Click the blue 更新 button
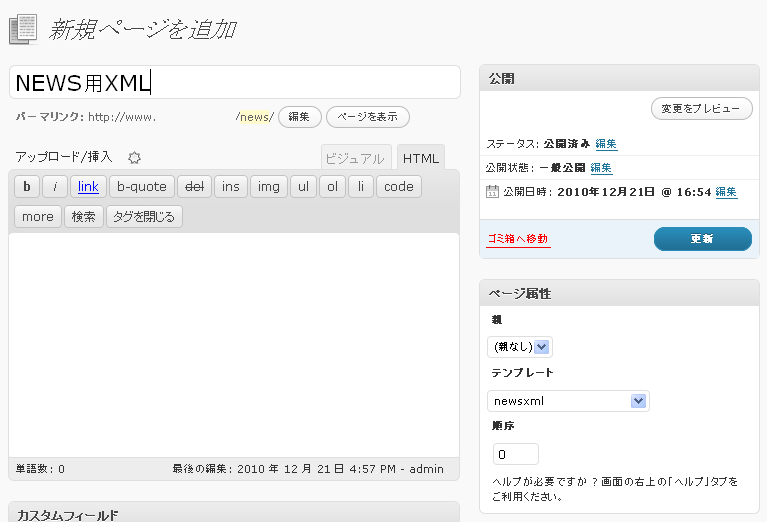 pyautogui.click(x=702, y=239)
